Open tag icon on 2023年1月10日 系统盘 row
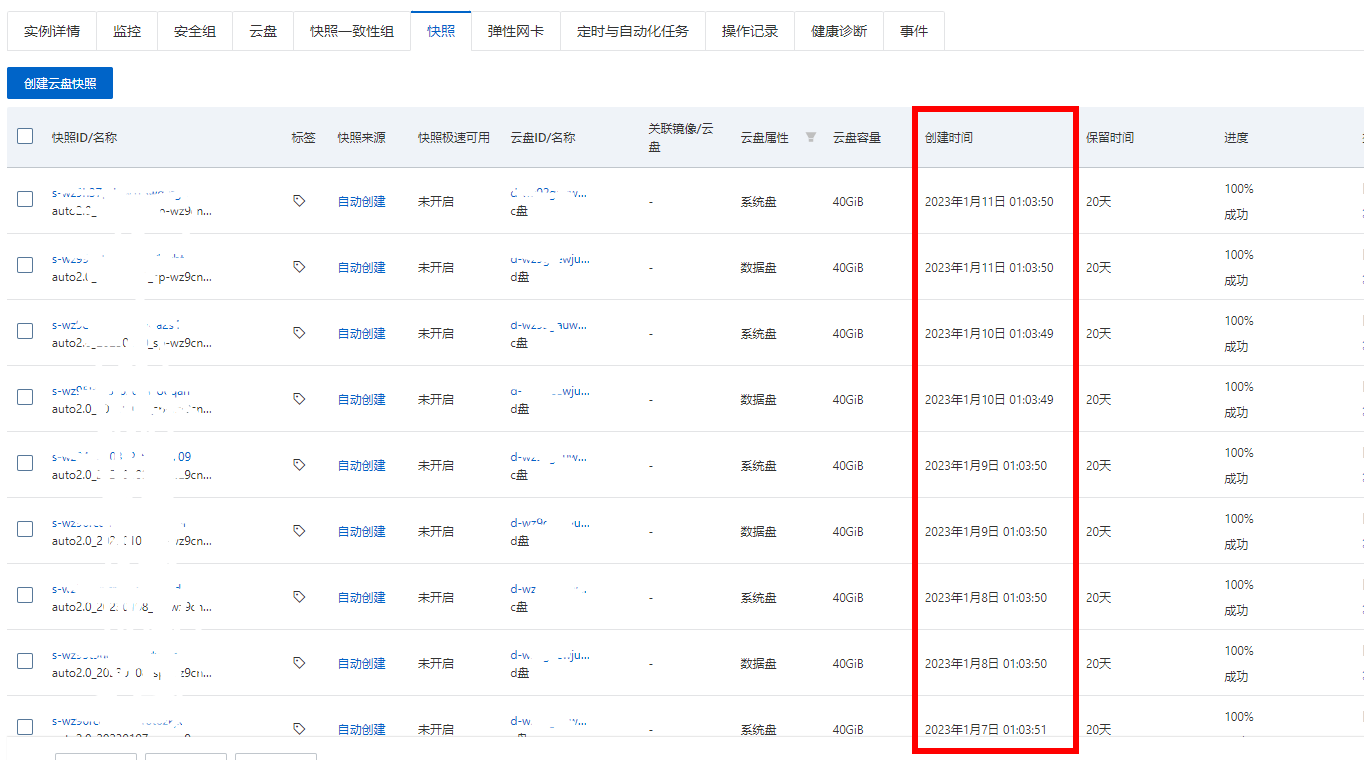The height and width of the screenshot is (760, 1364). click(x=299, y=333)
